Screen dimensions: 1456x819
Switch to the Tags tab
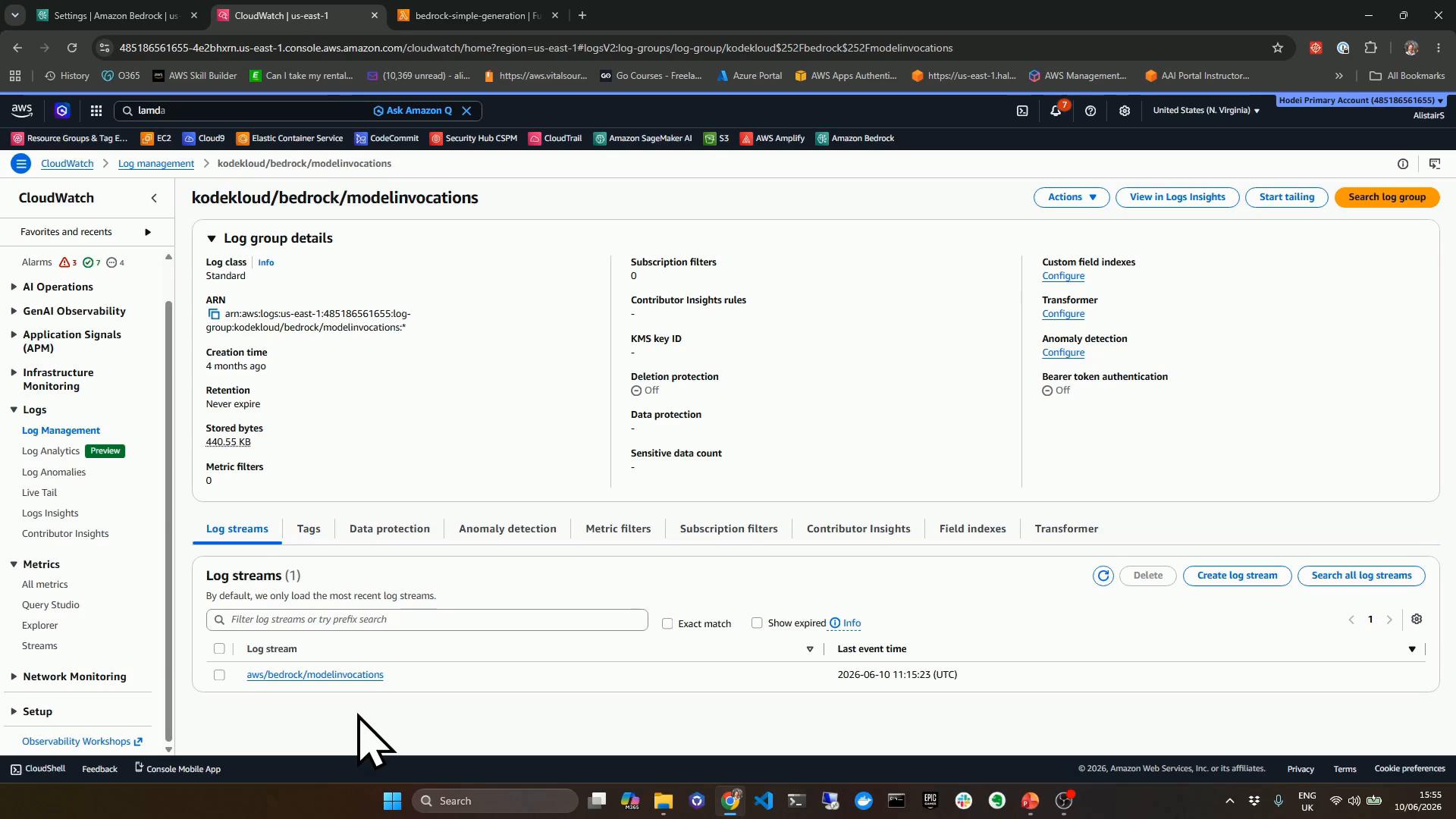[x=309, y=529]
